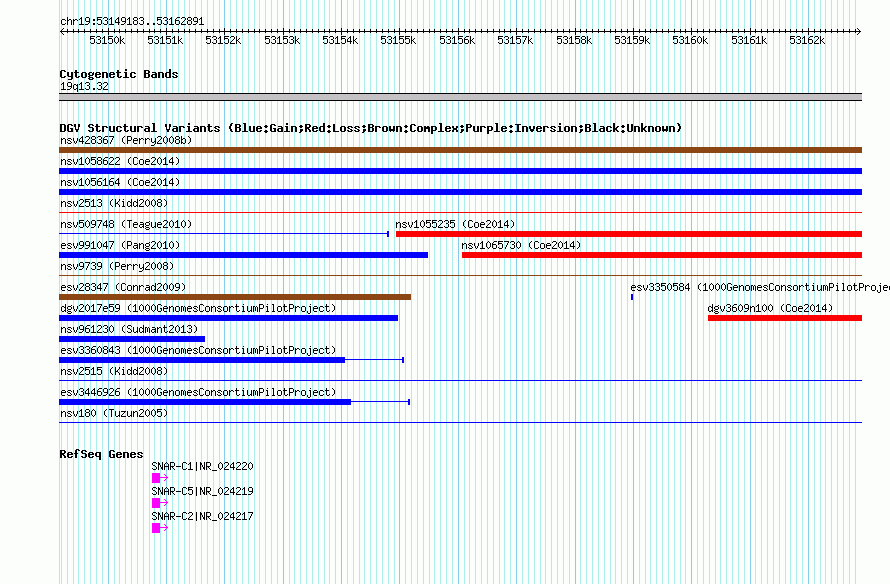This screenshot has width=890, height=584.
Task: Select the 19q13.32 band label
Action: coord(84,86)
